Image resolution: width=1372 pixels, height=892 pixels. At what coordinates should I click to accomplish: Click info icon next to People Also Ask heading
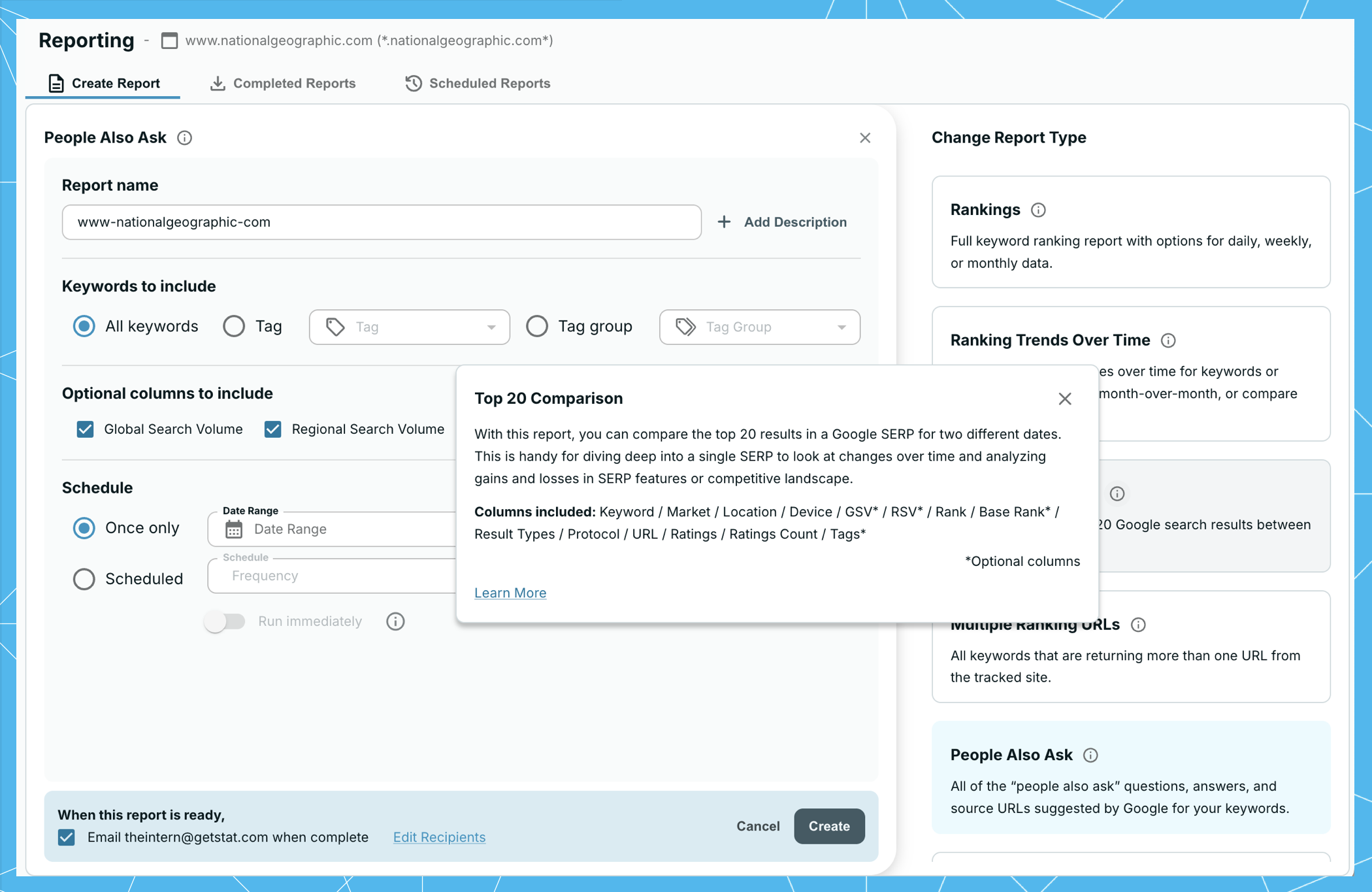184,138
